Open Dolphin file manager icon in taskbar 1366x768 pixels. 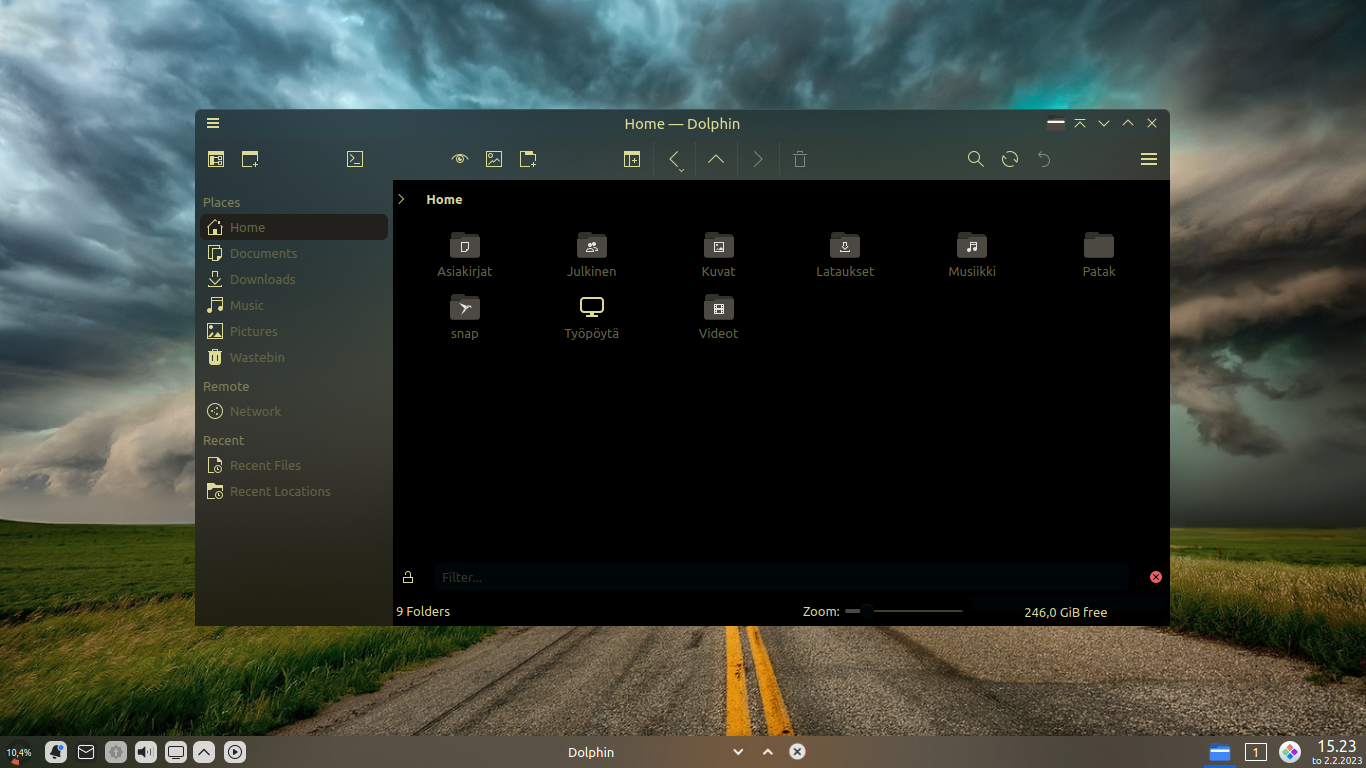click(1220, 753)
